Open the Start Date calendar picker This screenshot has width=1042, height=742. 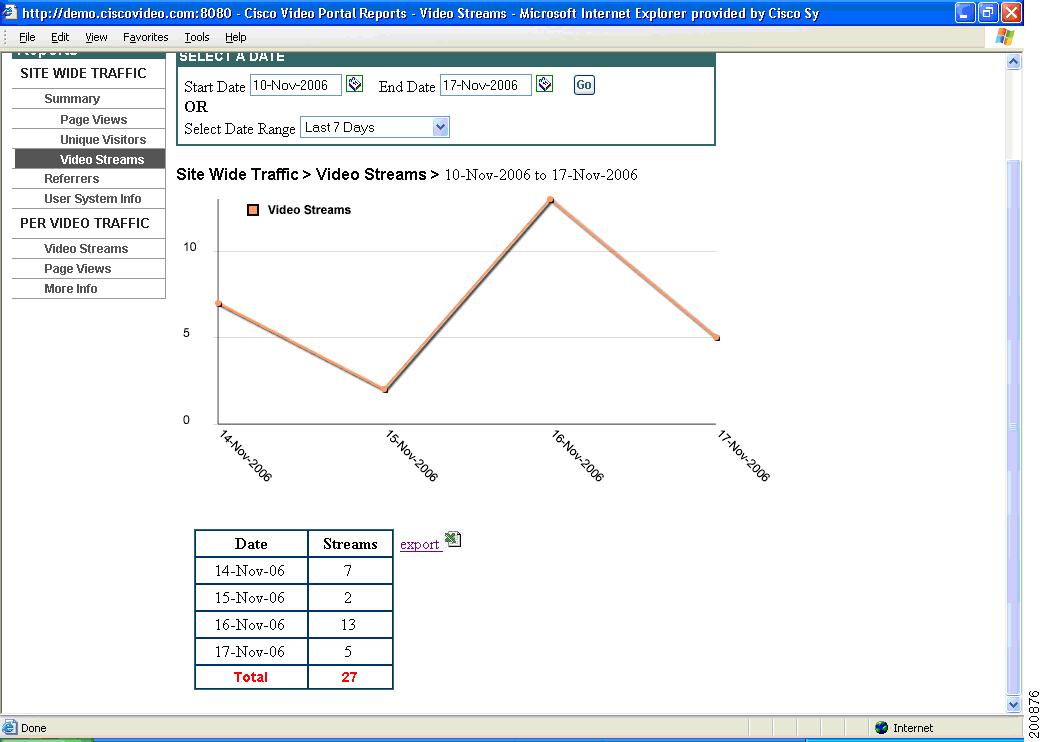pos(354,84)
